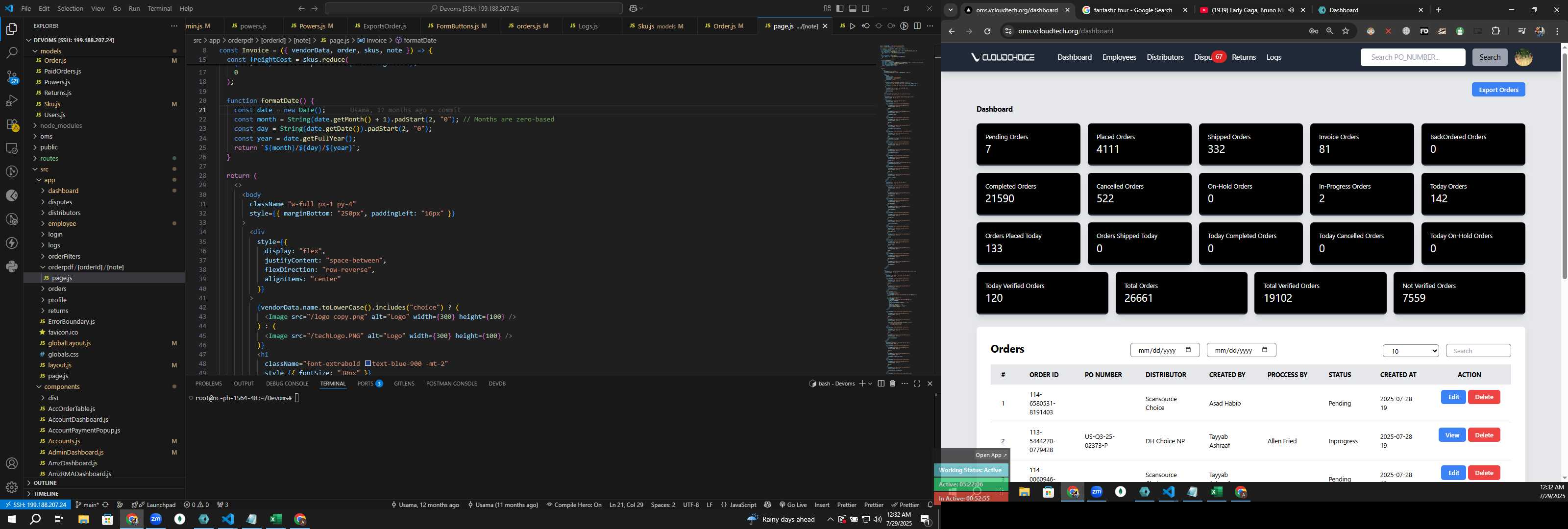Open the terminal launch profile dropdown arrow
1568x529 pixels.
870,384
